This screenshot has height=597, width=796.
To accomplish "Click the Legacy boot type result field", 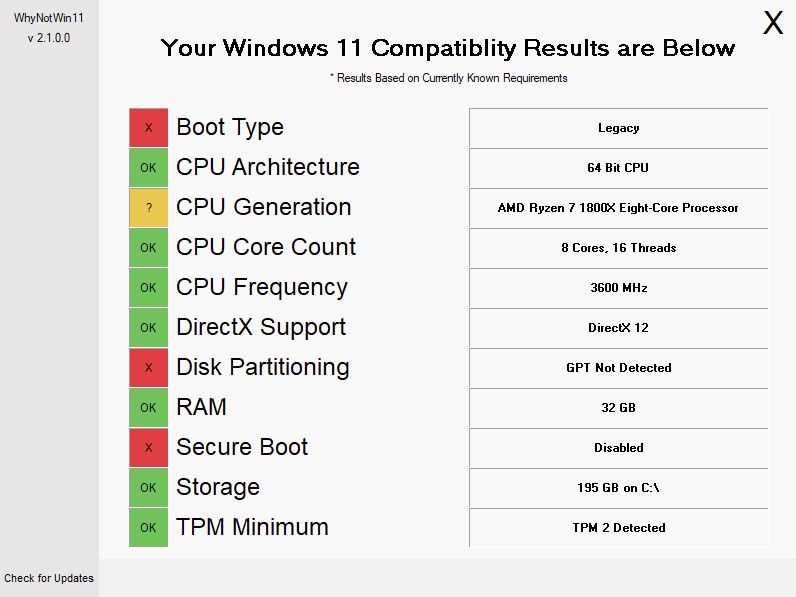I will coord(618,128).
